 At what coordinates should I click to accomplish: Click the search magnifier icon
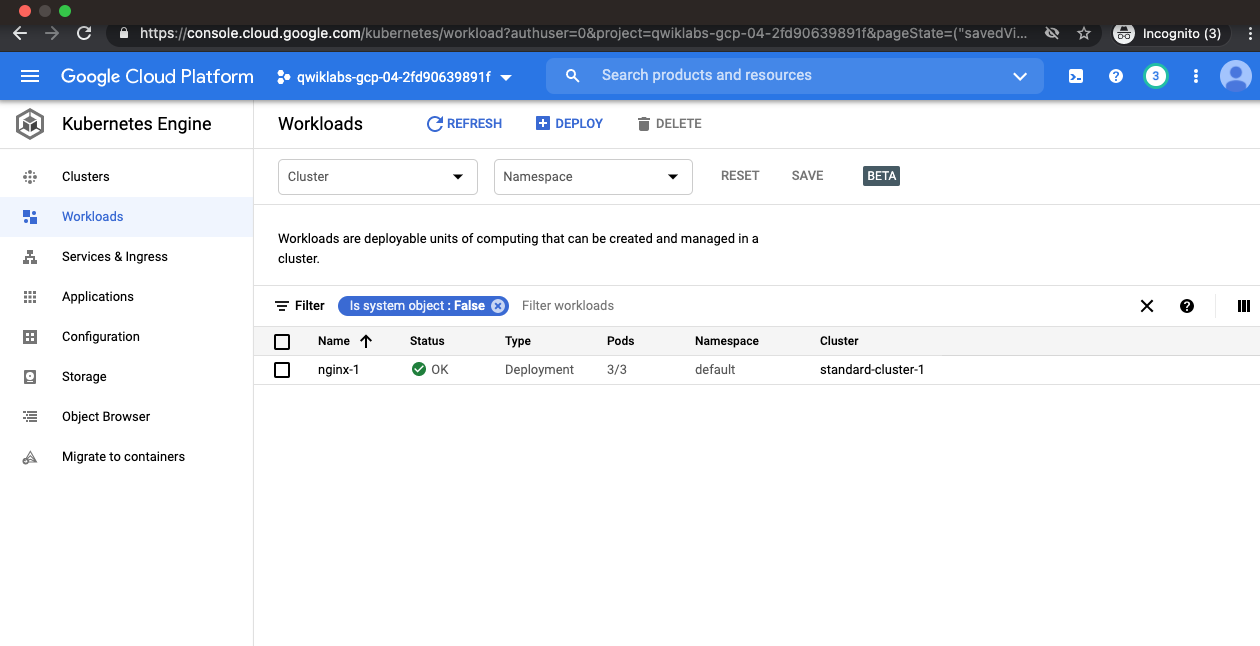point(572,76)
